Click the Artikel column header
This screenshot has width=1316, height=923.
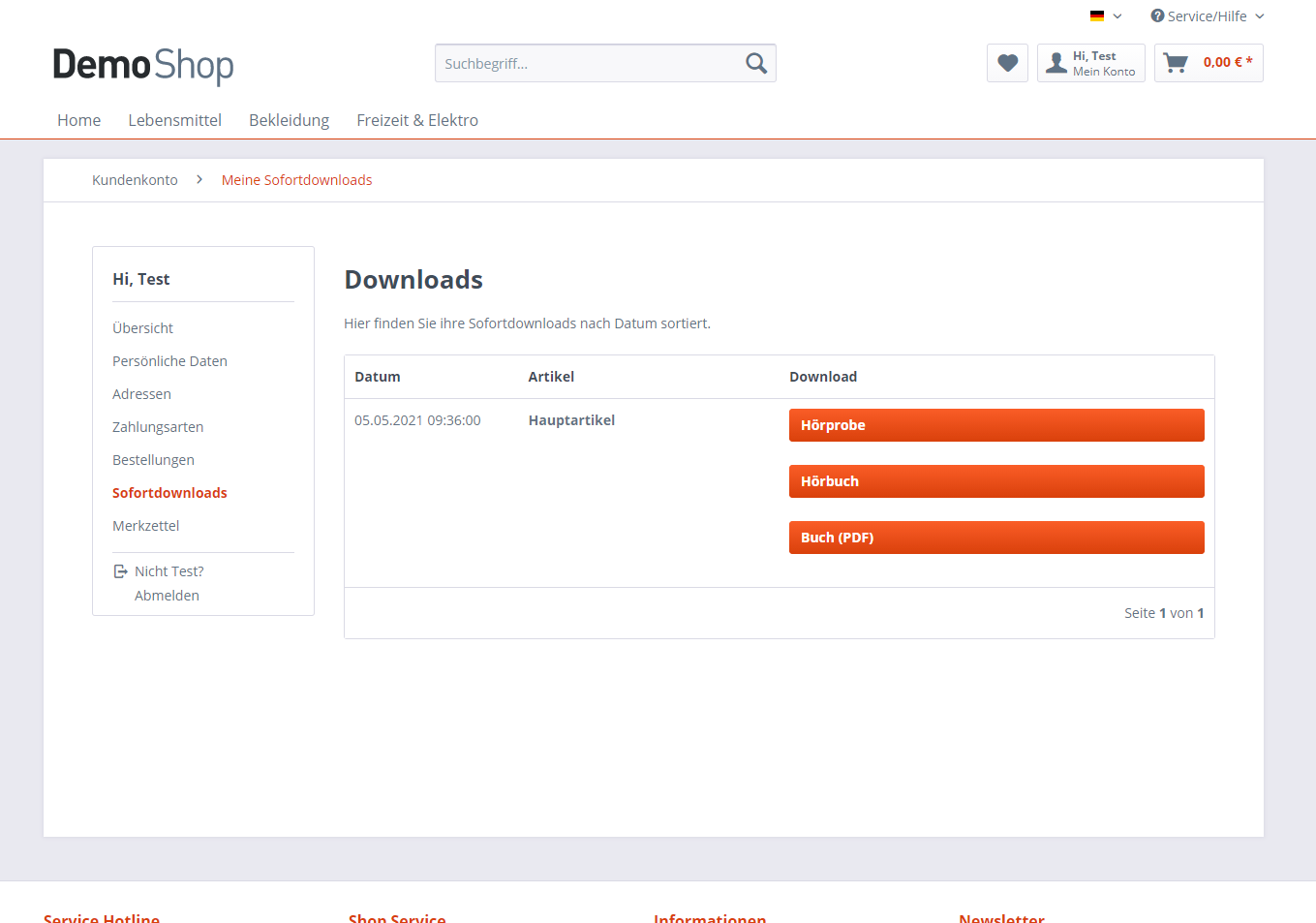(551, 377)
